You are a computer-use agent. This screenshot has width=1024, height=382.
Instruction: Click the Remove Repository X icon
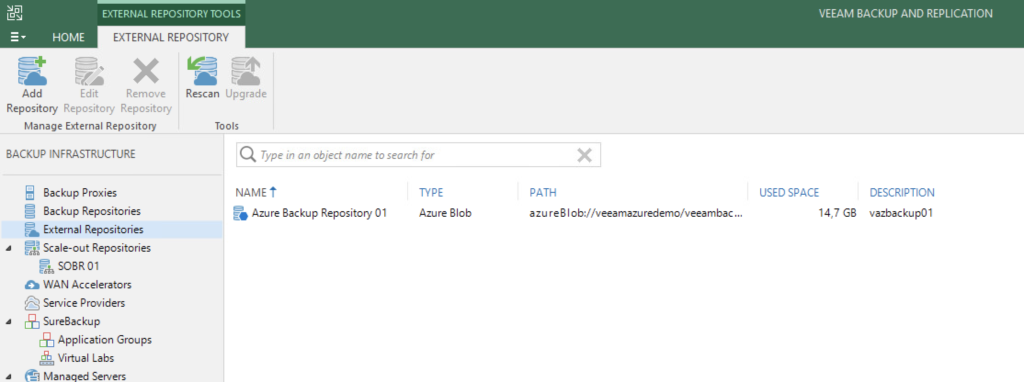(x=146, y=71)
